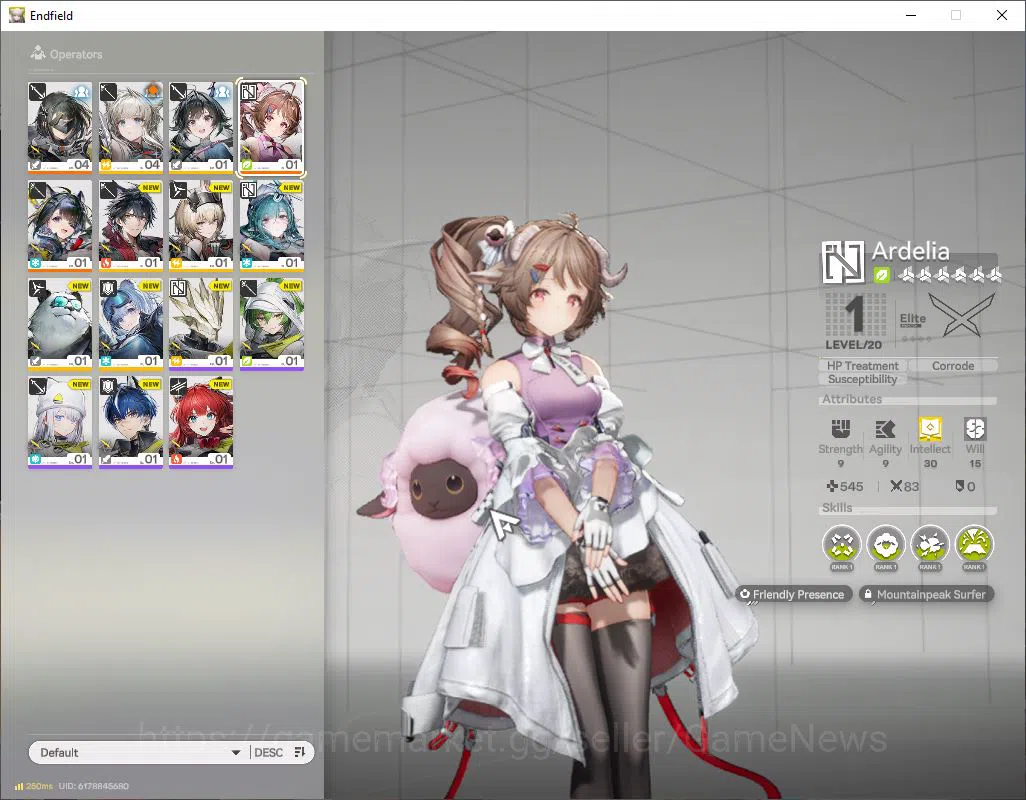The image size is (1026, 800).
Task: Click Ardelia's class emblem beside her name
Action: (842, 262)
